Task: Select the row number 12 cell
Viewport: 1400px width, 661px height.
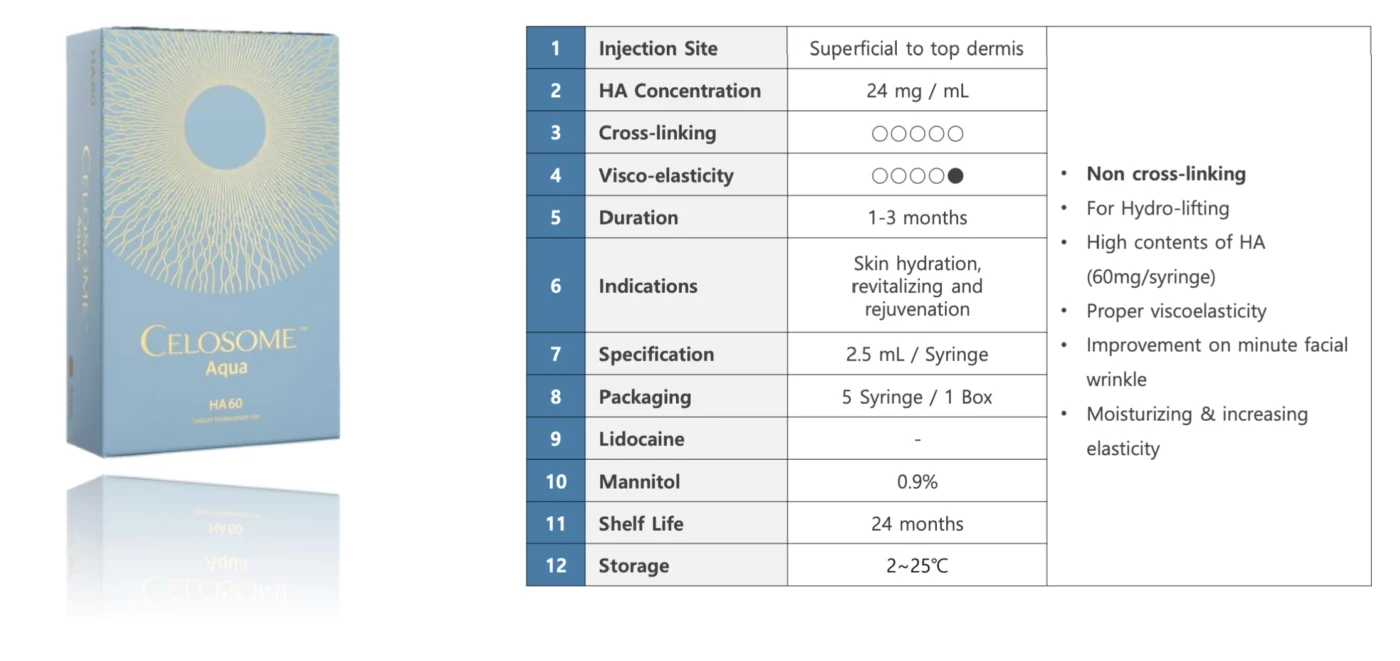Action: tap(556, 566)
